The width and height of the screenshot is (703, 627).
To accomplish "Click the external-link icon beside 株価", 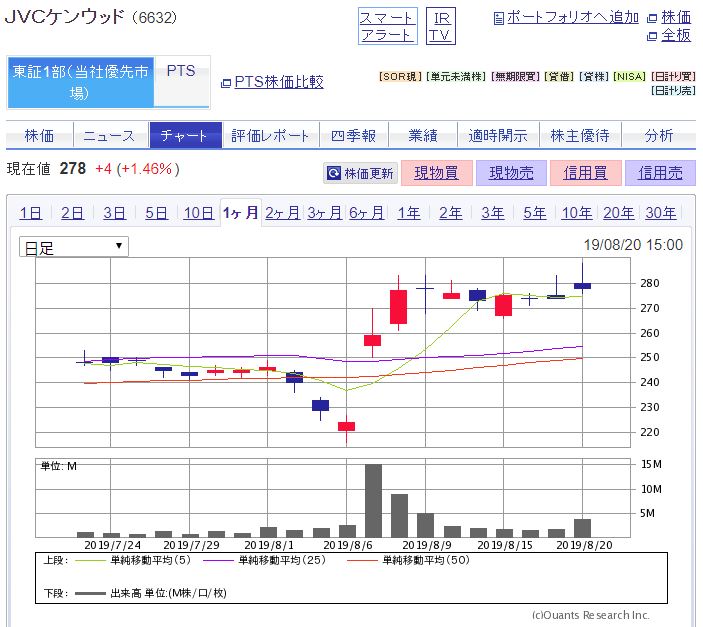I will 652,18.
